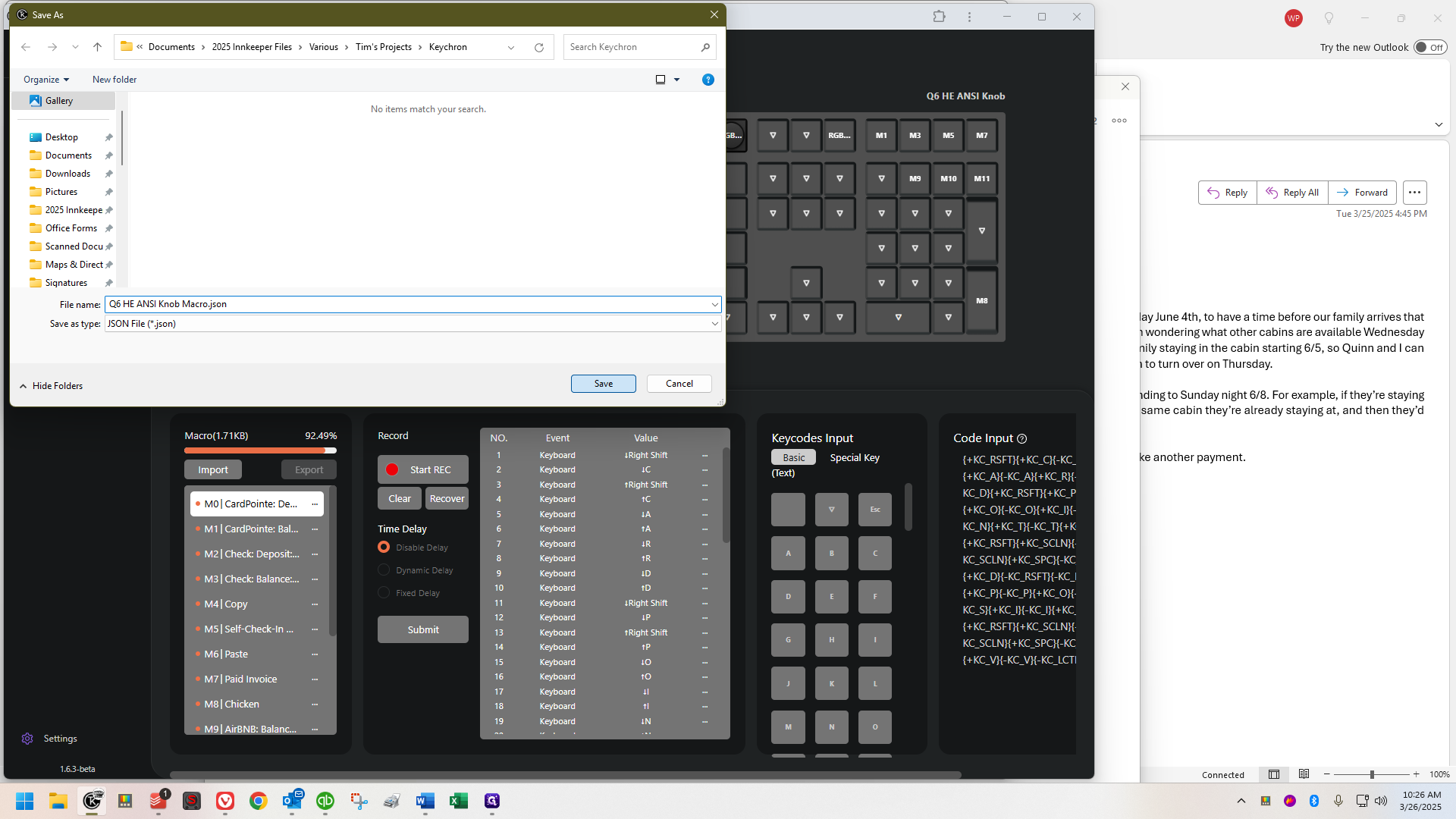Screen dimensions: 1456x819
Task: Select the M7 | Paid Invoice macro
Action: (256, 679)
